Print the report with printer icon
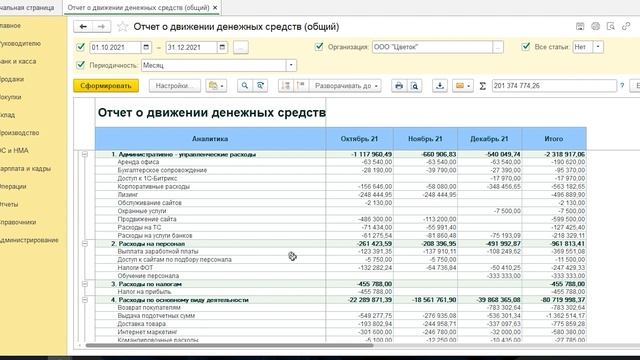The height and width of the screenshot is (360, 640). coord(399,86)
